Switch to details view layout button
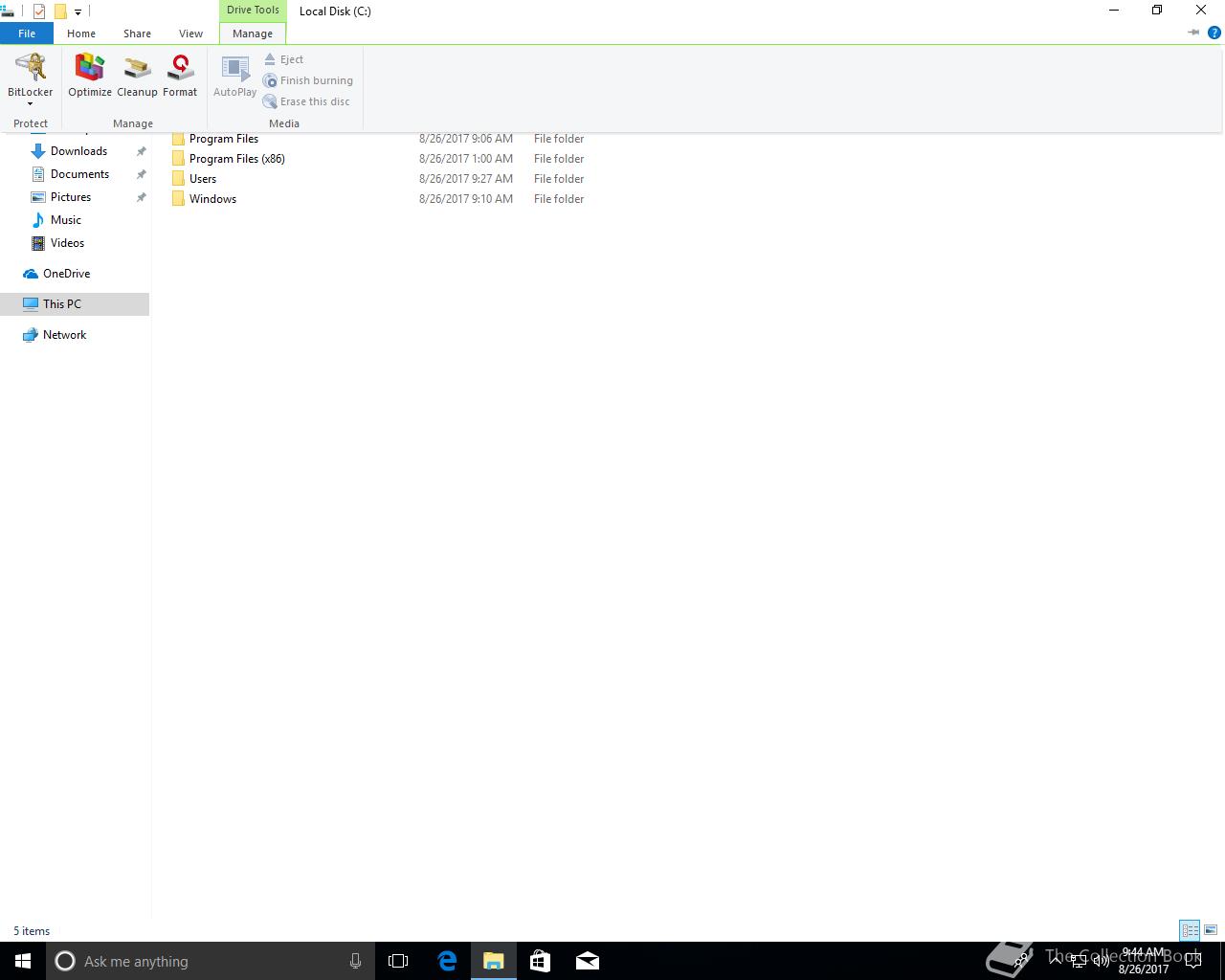 (x=1190, y=930)
